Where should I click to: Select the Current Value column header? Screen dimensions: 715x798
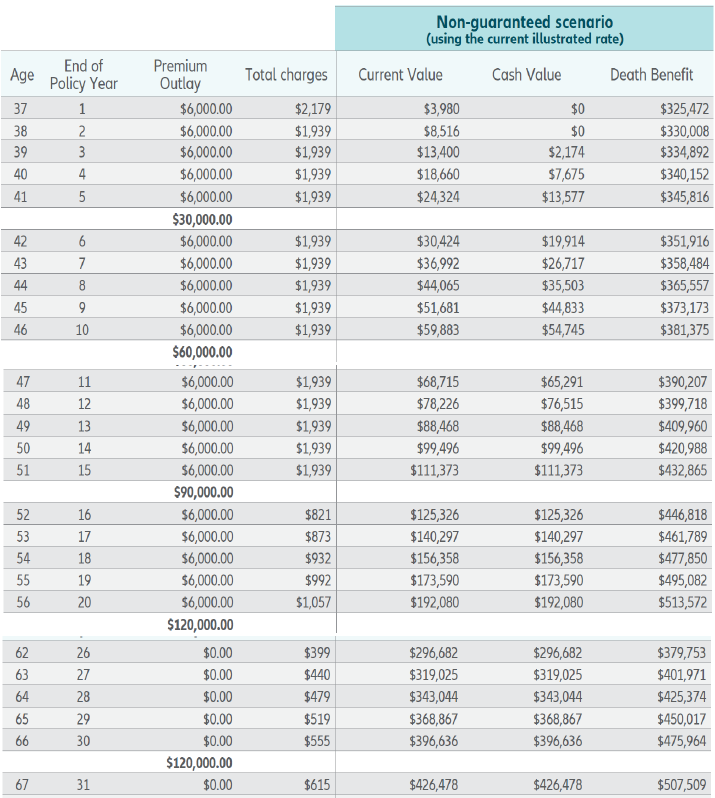pyautogui.click(x=401, y=75)
